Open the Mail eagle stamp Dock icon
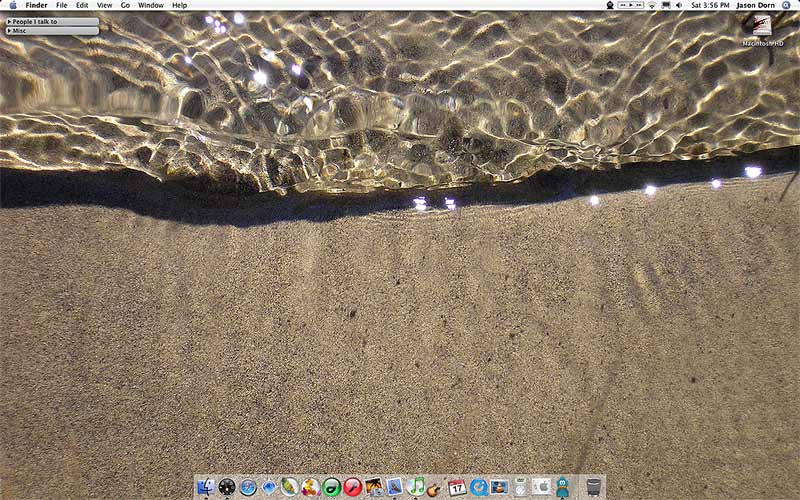Image resolution: width=800 pixels, height=500 pixels. click(395, 487)
